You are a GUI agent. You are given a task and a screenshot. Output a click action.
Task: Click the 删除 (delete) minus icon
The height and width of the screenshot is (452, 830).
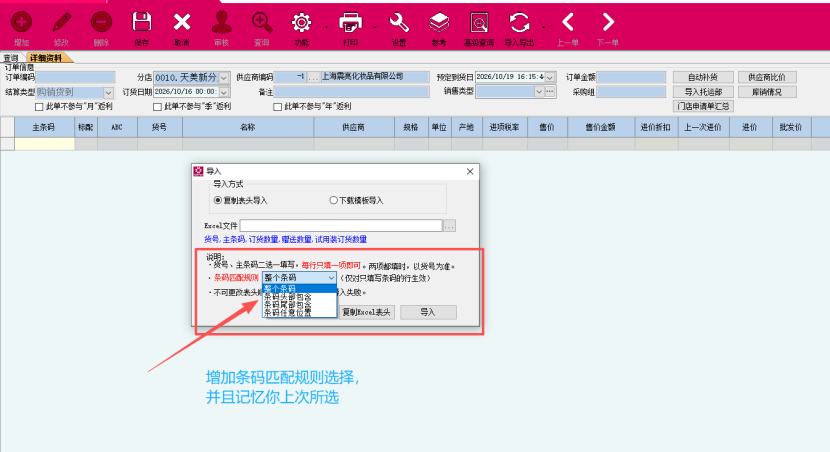[101, 22]
